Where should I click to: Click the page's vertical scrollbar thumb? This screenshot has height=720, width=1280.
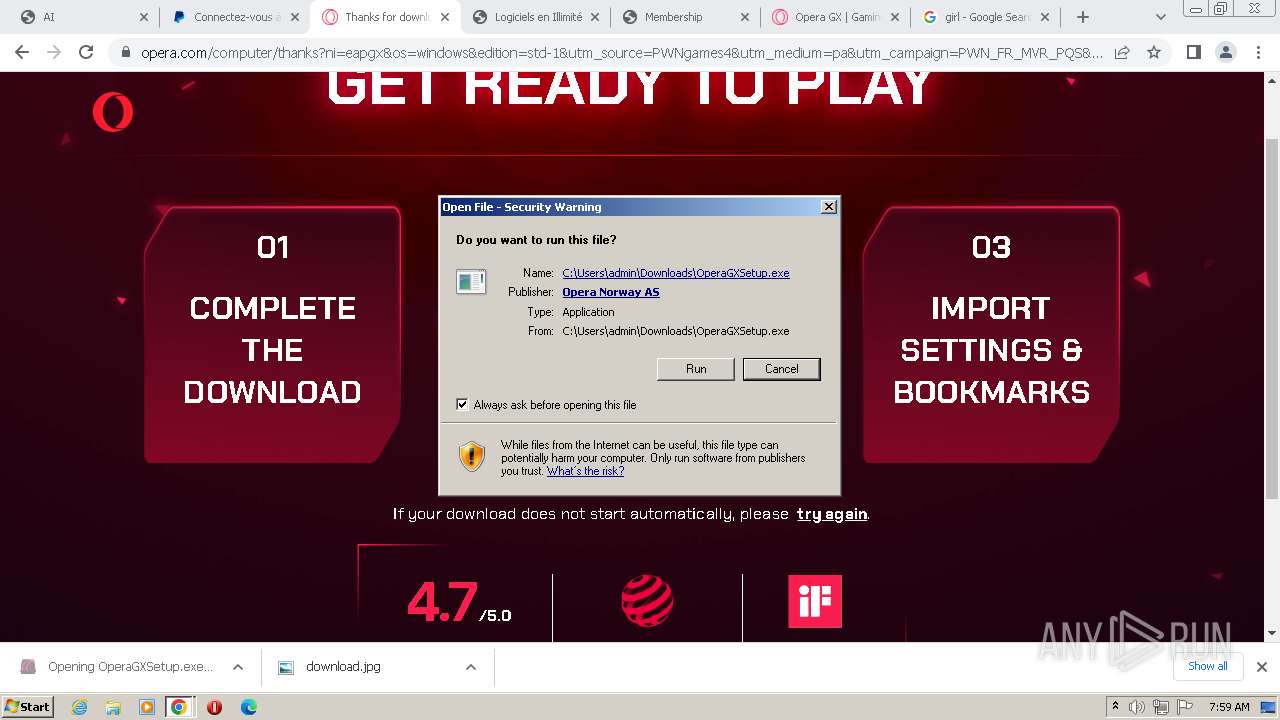coord(1272,320)
